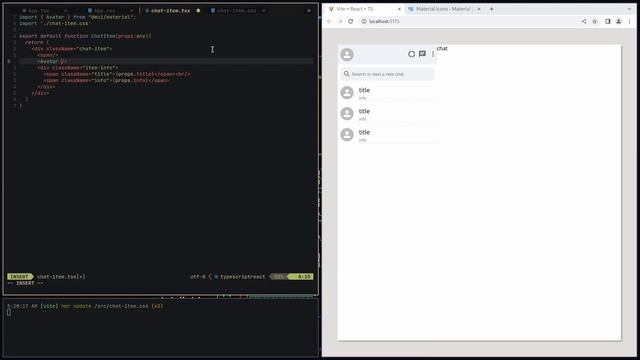Place cursor on the <Avatar /> line
This screenshot has height=360, width=640.
click(52, 61)
